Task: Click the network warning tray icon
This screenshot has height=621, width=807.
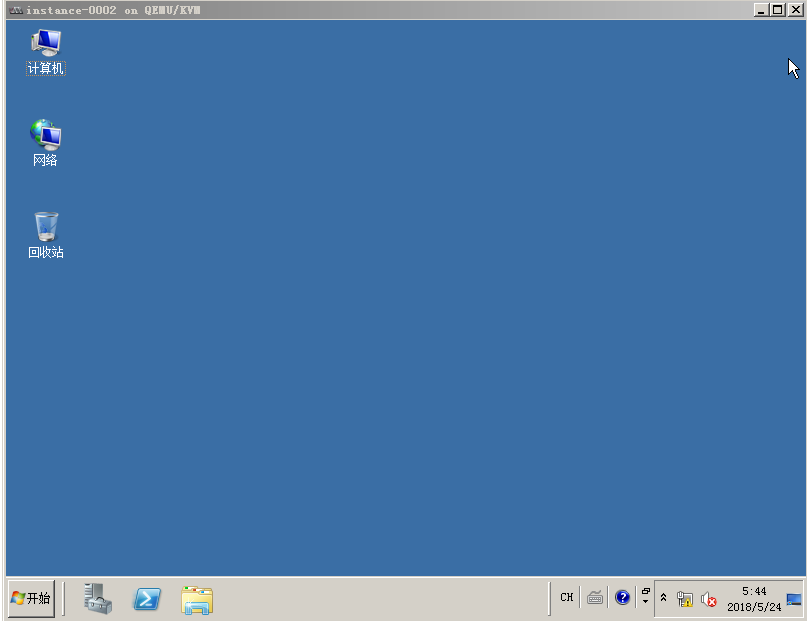Action: [685, 599]
